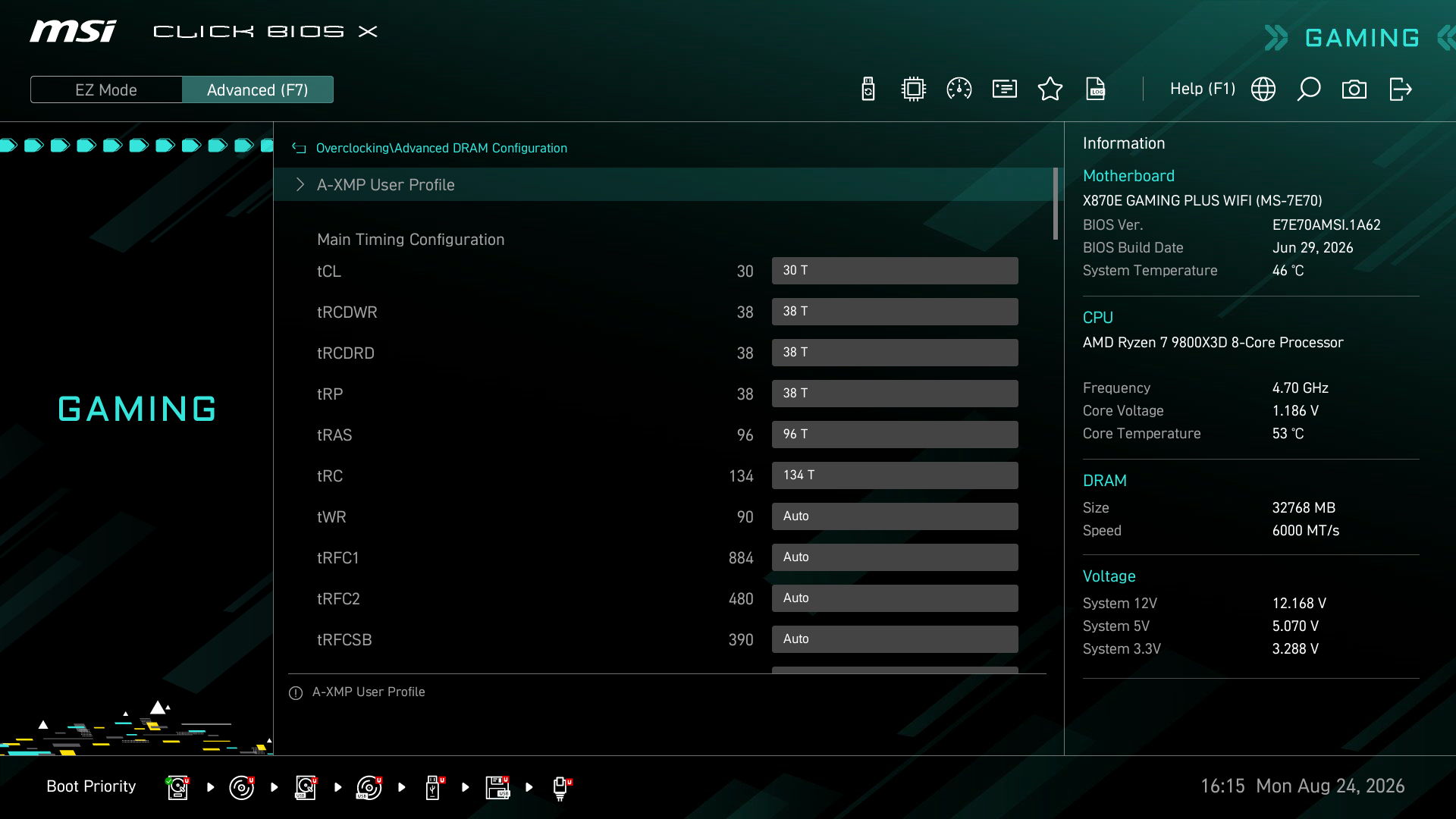Select the USB hard disk boot device
The width and height of the screenshot is (1456, 819).
tap(306, 787)
